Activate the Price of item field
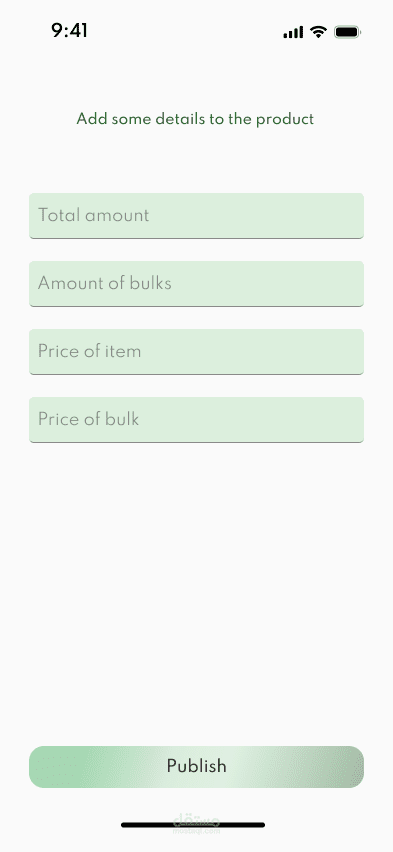 (196, 352)
